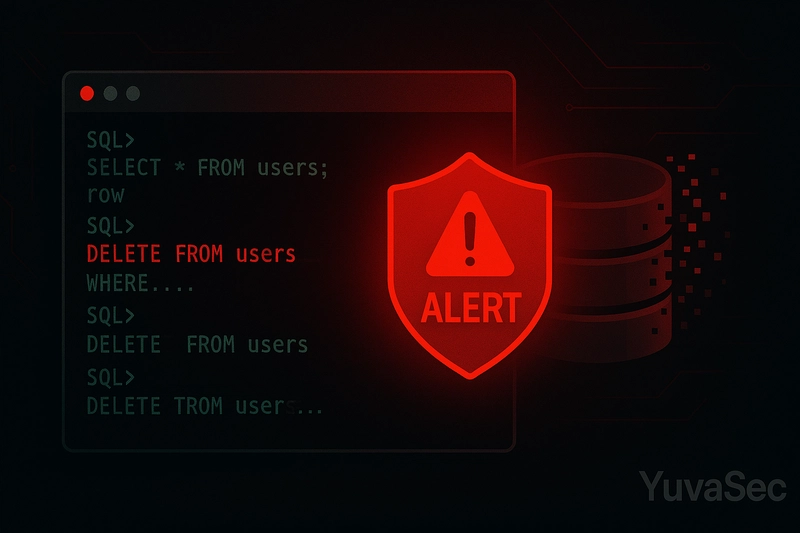The width and height of the screenshot is (800, 533).
Task: Click the second SQL> prompt
Action: (111, 225)
